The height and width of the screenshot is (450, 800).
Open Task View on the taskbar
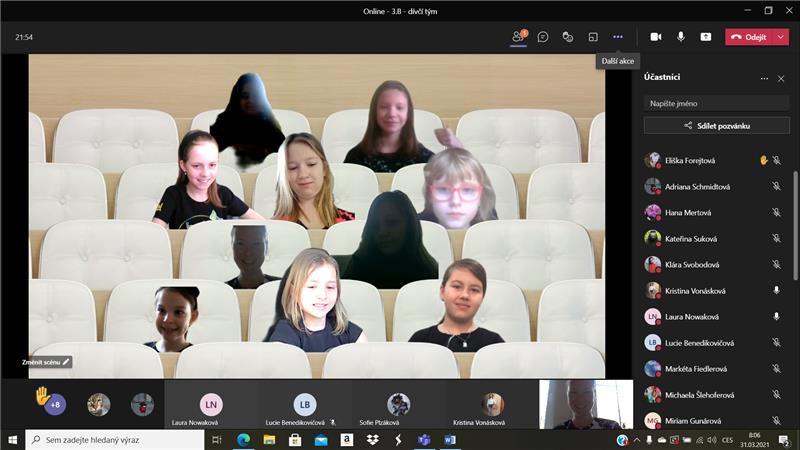(x=216, y=440)
